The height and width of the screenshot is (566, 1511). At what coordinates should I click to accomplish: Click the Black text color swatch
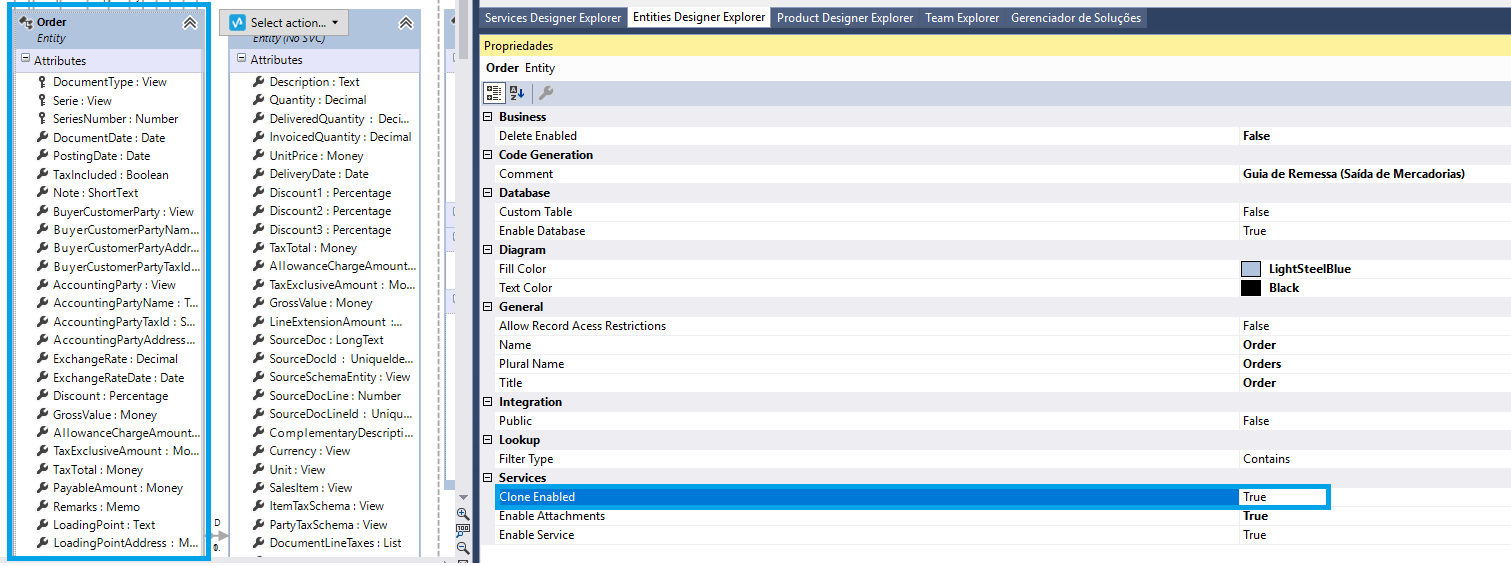pos(1250,288)
